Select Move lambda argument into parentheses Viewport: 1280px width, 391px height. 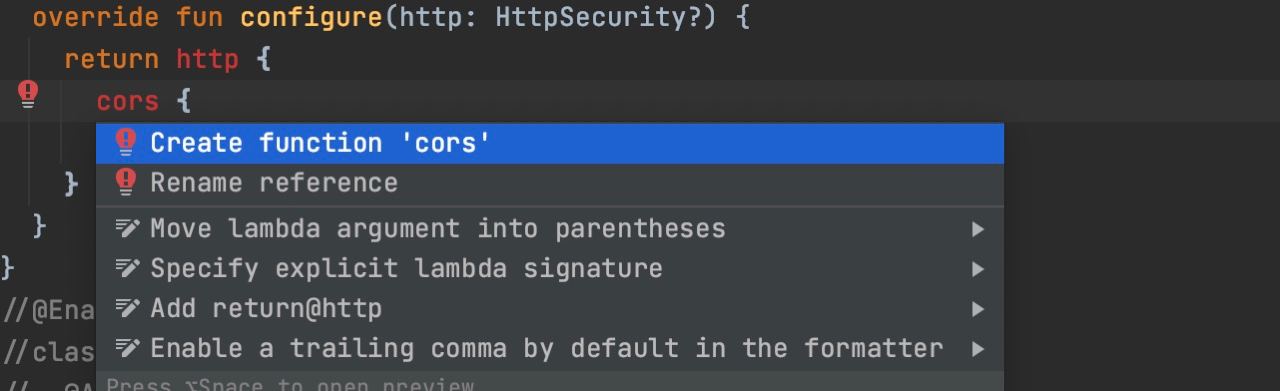550,228
